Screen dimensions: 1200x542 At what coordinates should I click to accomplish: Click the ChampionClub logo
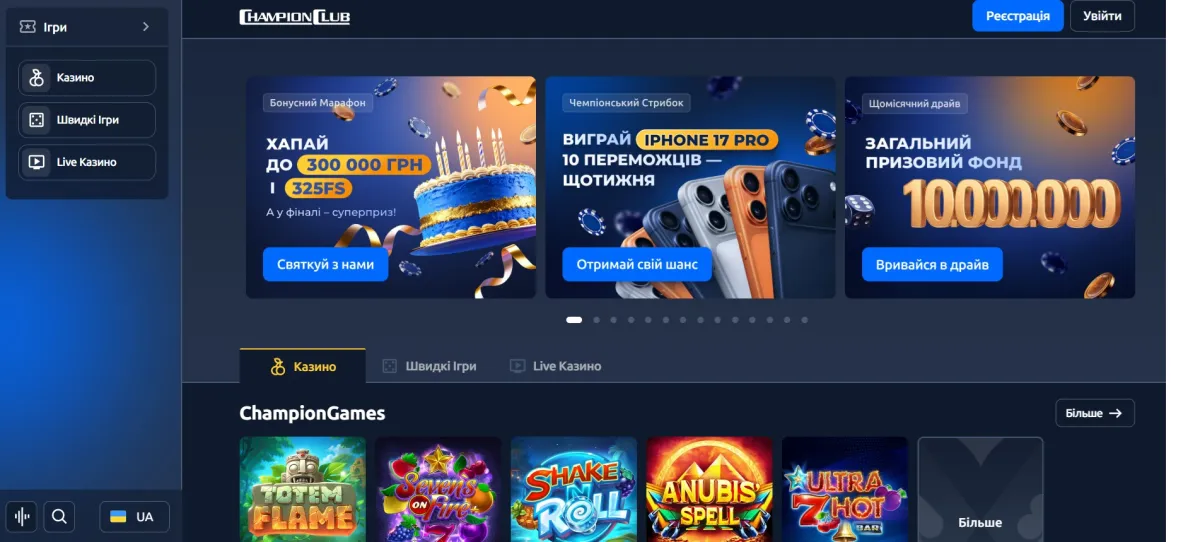[x=294, y=17]
